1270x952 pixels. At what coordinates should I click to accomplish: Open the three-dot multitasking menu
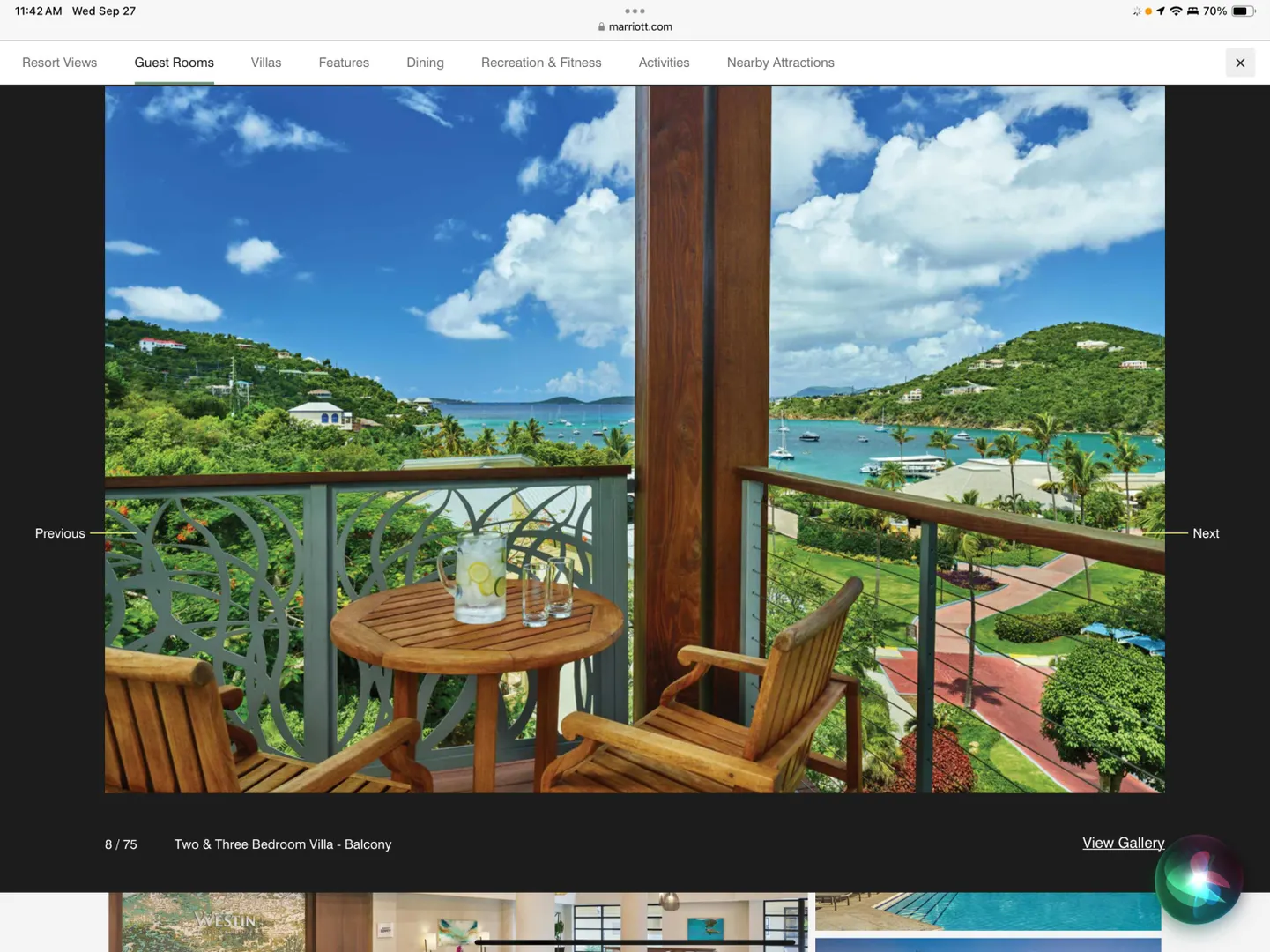(x=635, y=11)
